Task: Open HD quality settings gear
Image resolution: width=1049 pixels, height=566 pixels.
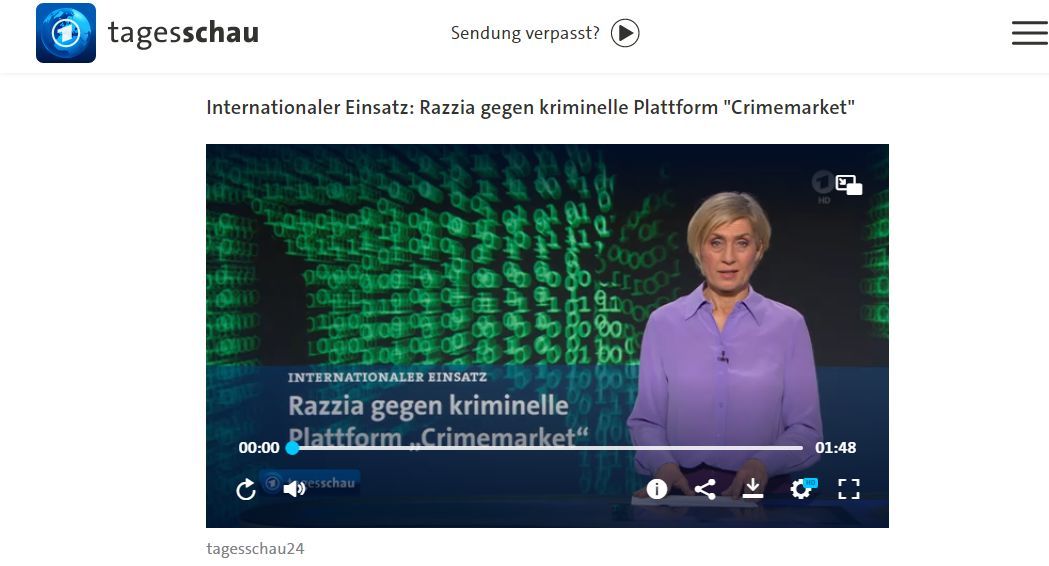Action: (801, 488)
